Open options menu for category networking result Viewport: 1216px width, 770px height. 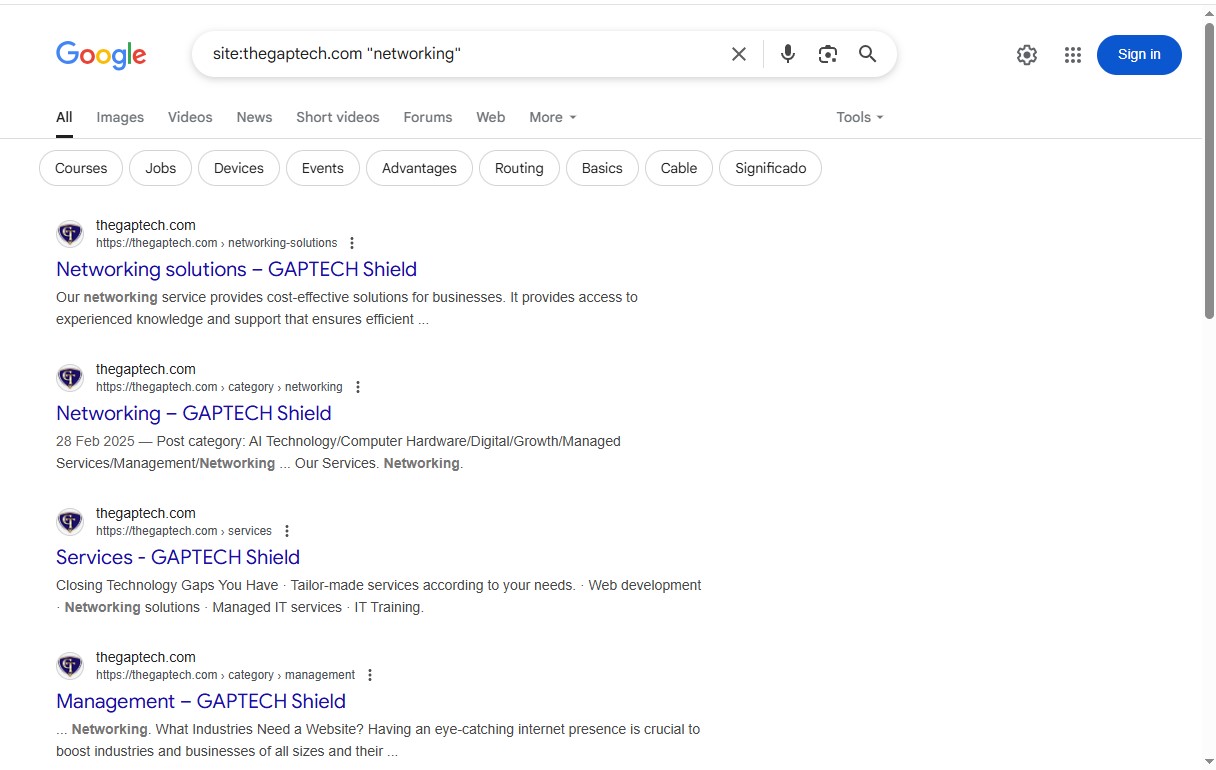pos(358,387)
